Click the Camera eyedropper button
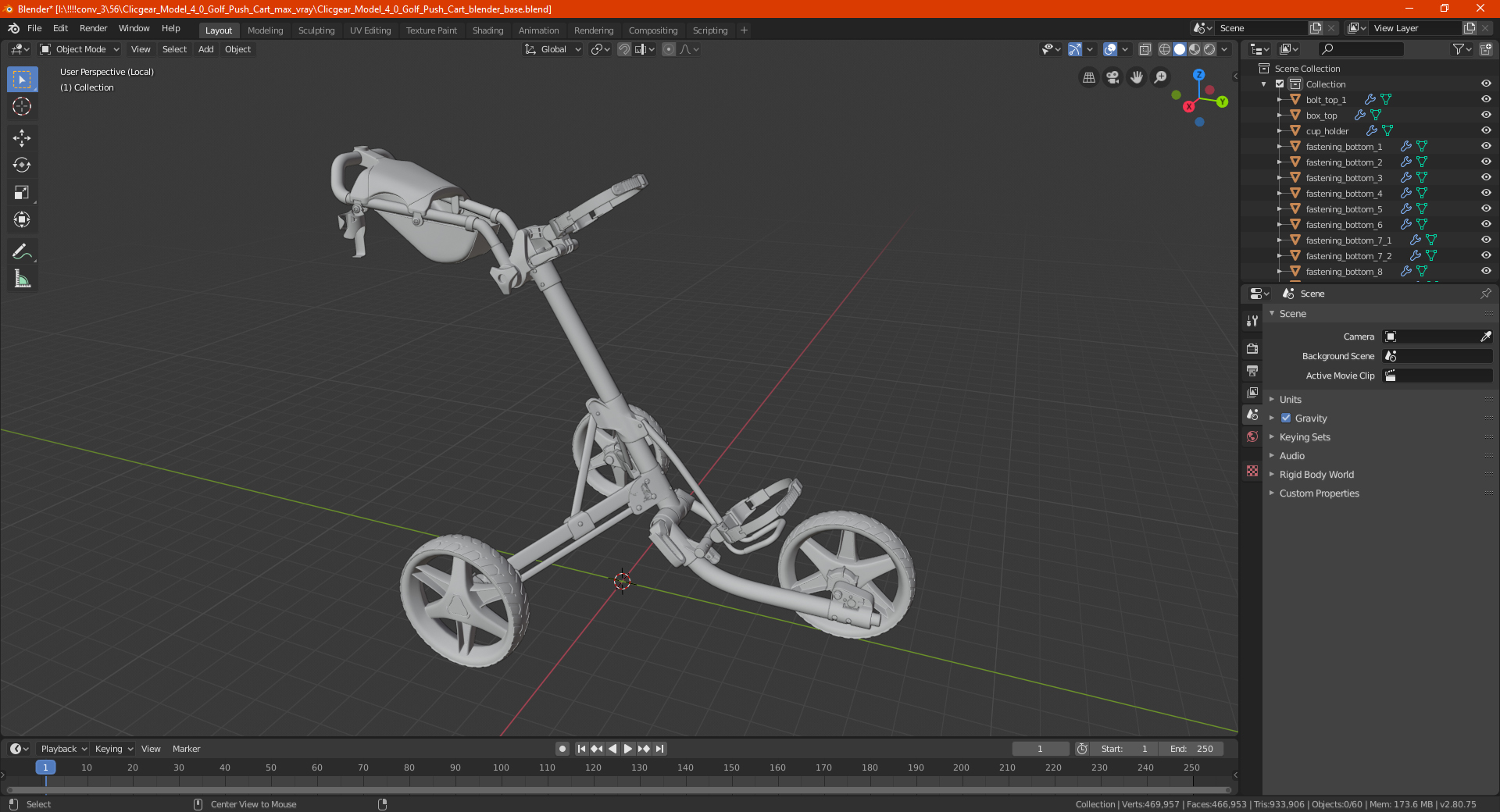This screenshot has width=1500, height=812. click(x=1485, y=337)
